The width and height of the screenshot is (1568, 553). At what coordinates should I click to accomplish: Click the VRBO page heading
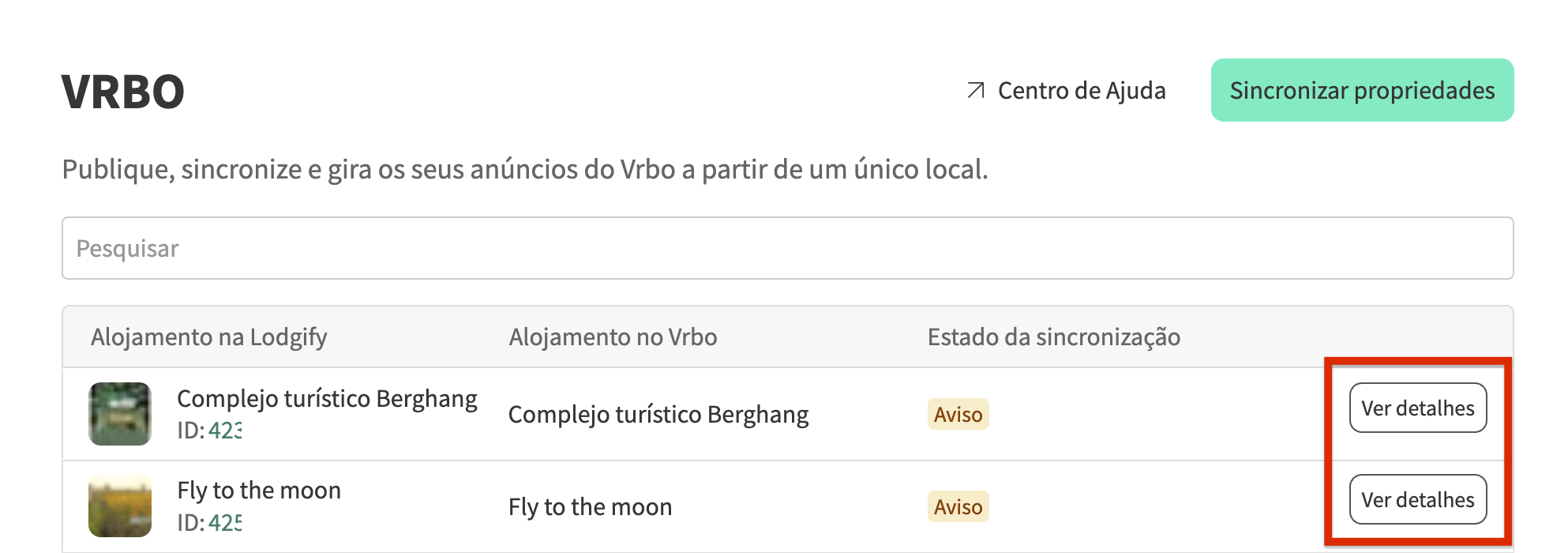[x=123, y=92]
